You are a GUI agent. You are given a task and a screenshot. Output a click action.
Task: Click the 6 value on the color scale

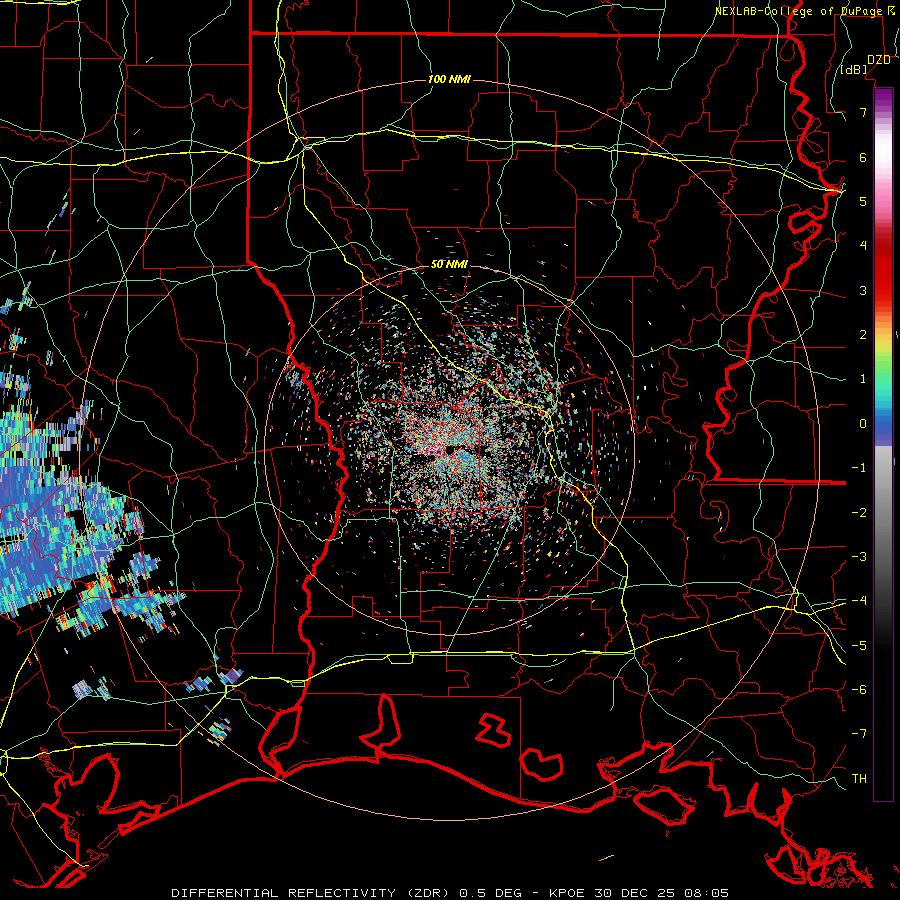pyautogui.click(x=863, y=157)
